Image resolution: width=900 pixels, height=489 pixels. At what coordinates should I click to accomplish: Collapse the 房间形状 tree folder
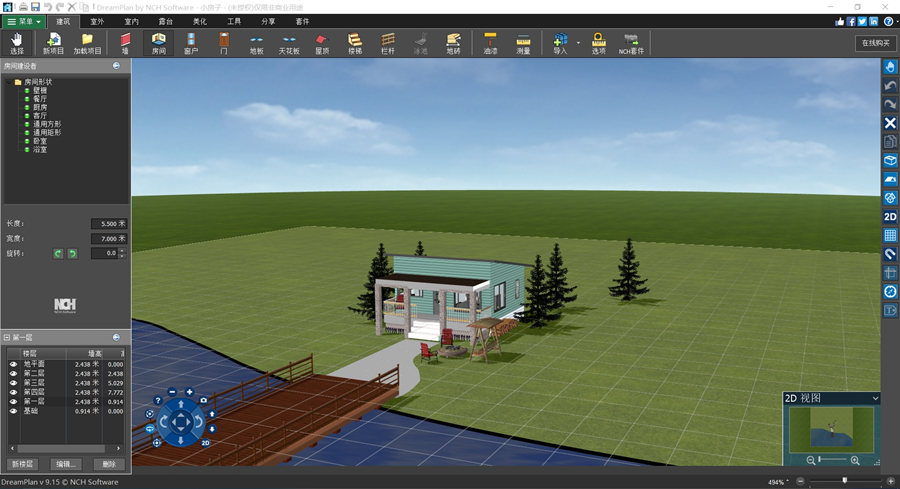9,82
